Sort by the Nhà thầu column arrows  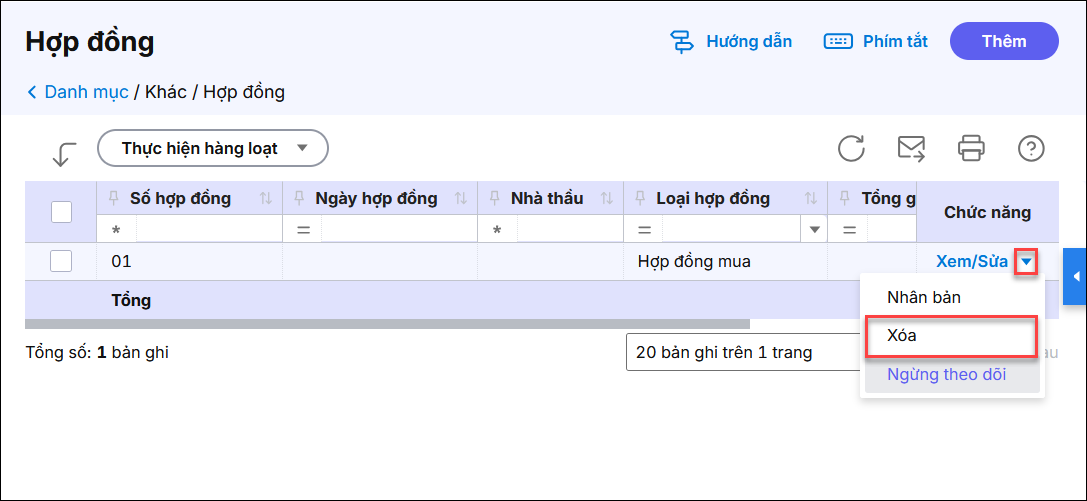[607, 198]
